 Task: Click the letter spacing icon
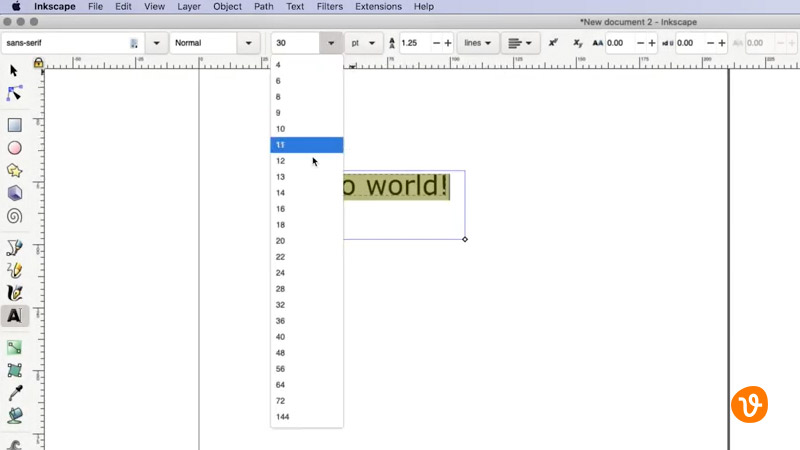[597, 43]
